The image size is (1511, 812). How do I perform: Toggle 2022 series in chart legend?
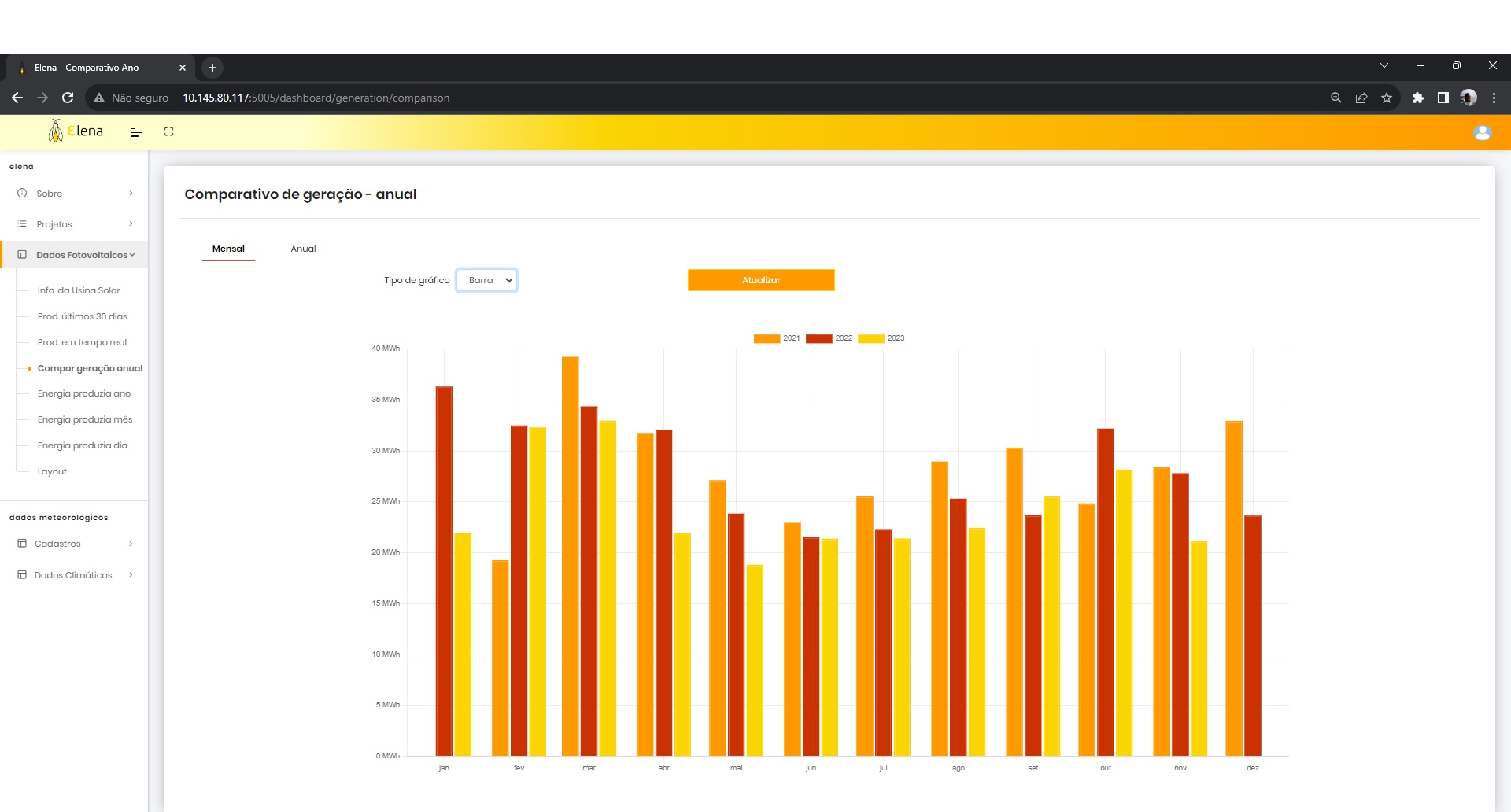829,338
